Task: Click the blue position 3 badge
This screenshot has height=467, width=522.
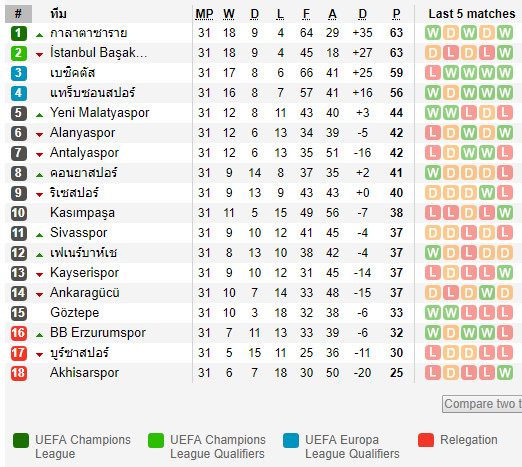Action: pos(19,73)
